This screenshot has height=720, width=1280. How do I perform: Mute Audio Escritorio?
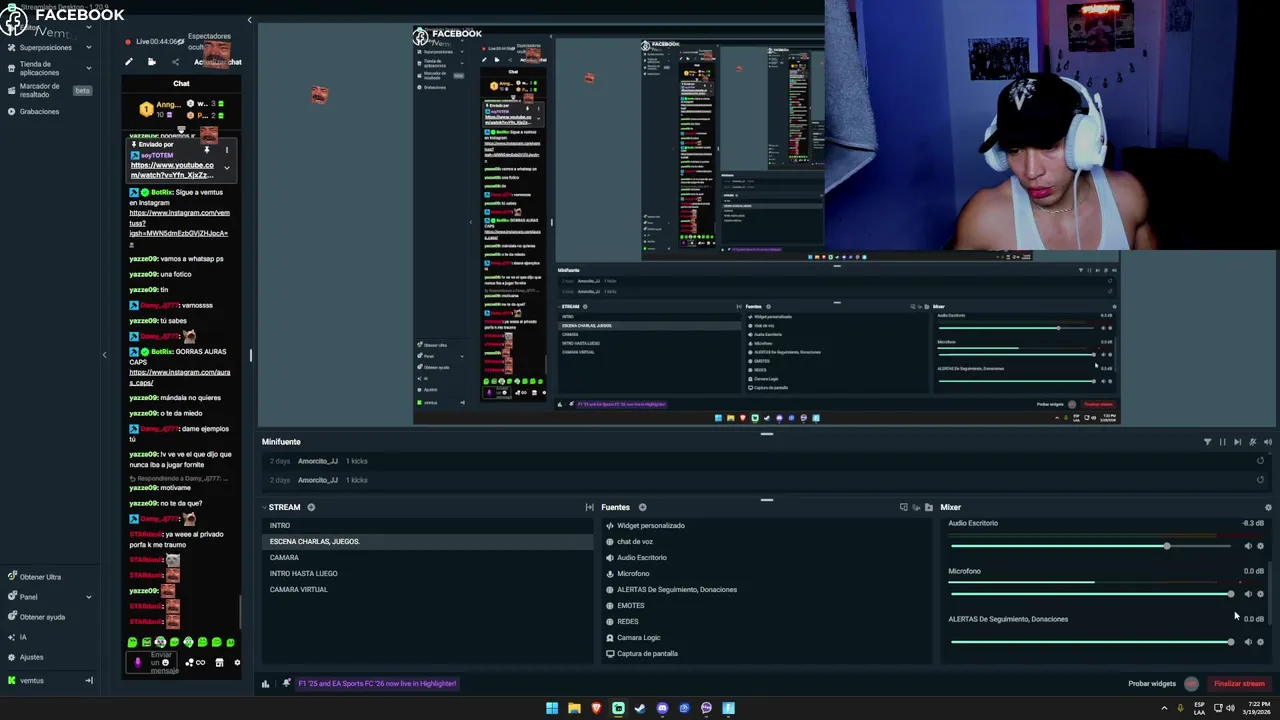click(1247, 546)
